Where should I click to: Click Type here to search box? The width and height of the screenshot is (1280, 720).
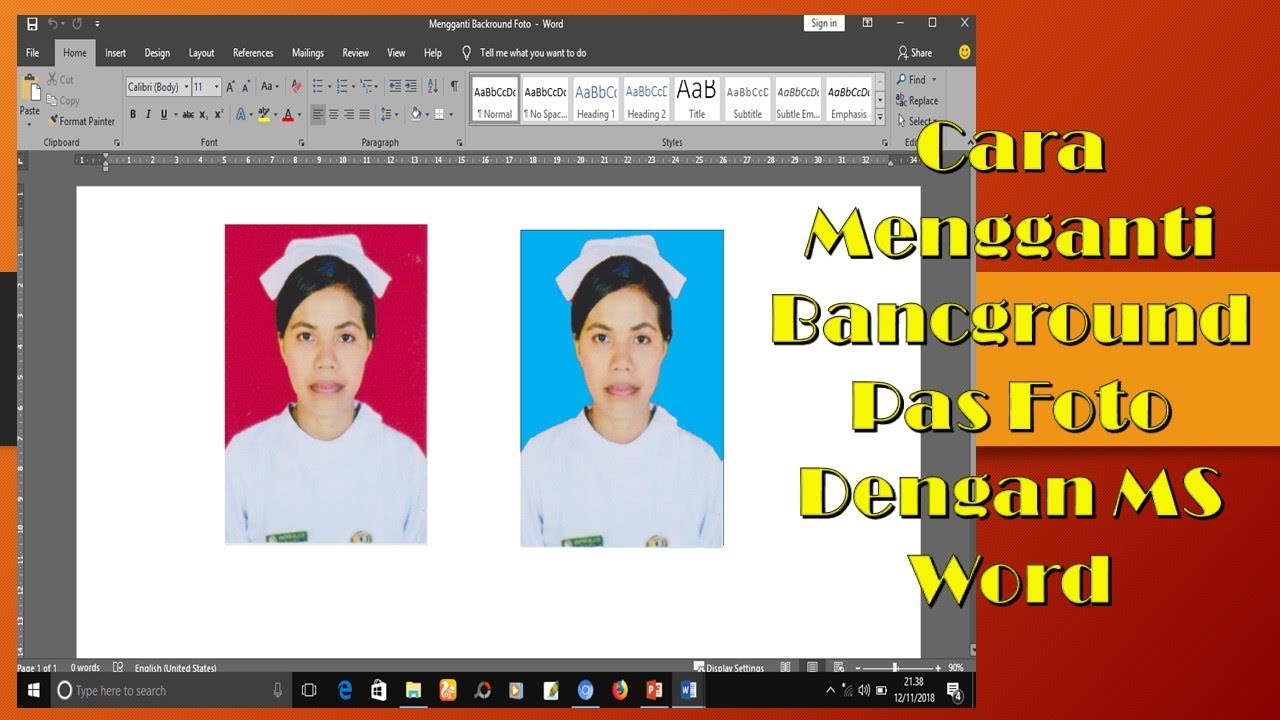coord(170,690)
